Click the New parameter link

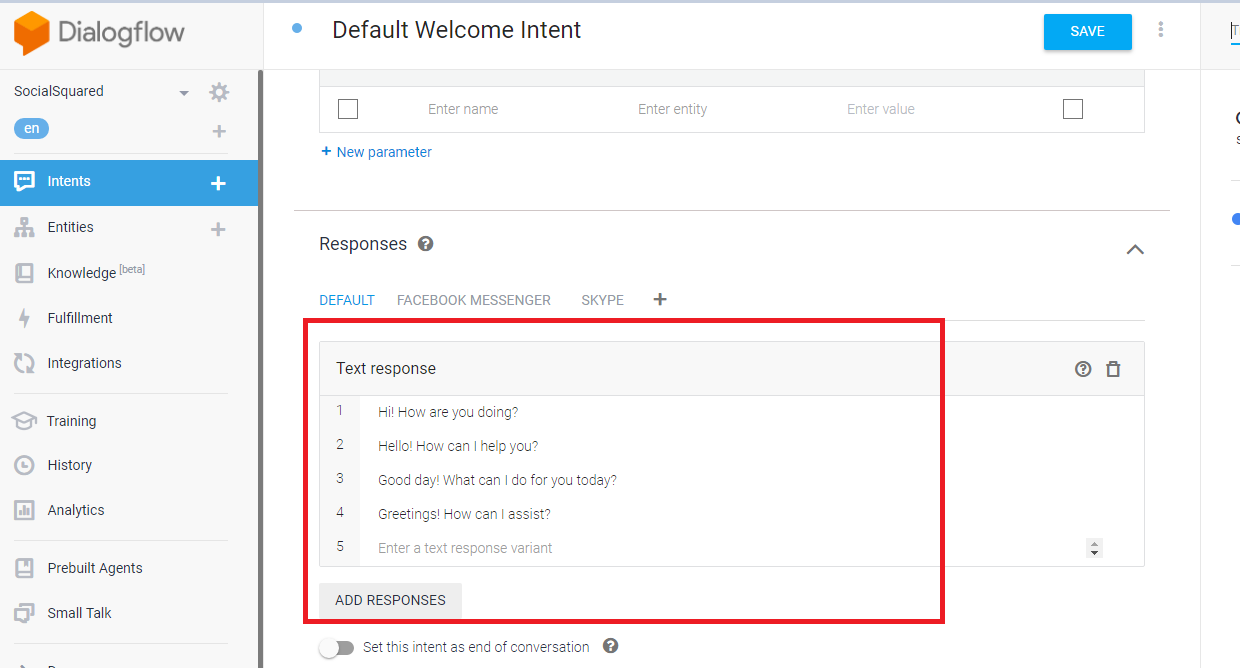[376, 152]
